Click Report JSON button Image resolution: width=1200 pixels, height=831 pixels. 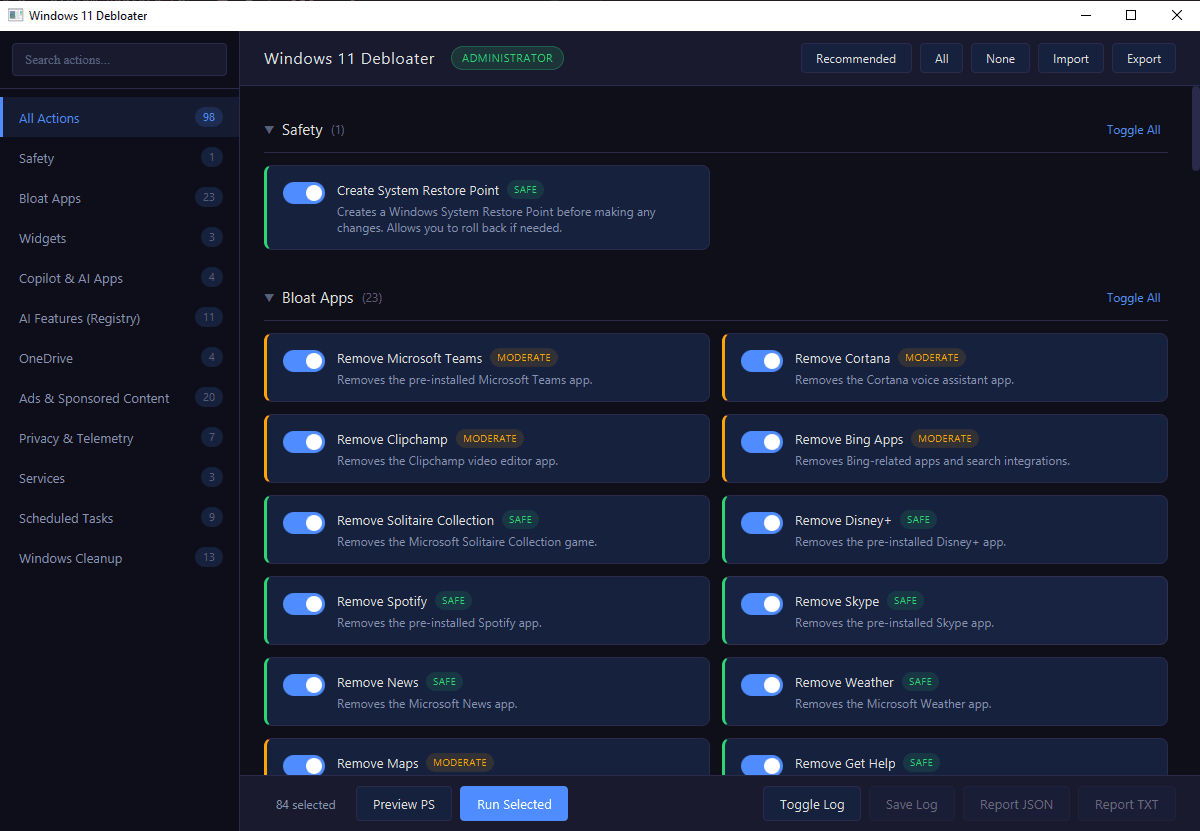coord(1016,804)
